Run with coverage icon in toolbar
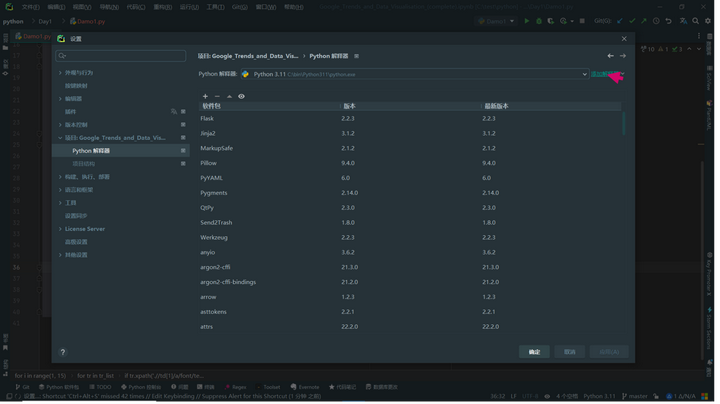Viewport: 720px width, 404px height. point(551,21)
